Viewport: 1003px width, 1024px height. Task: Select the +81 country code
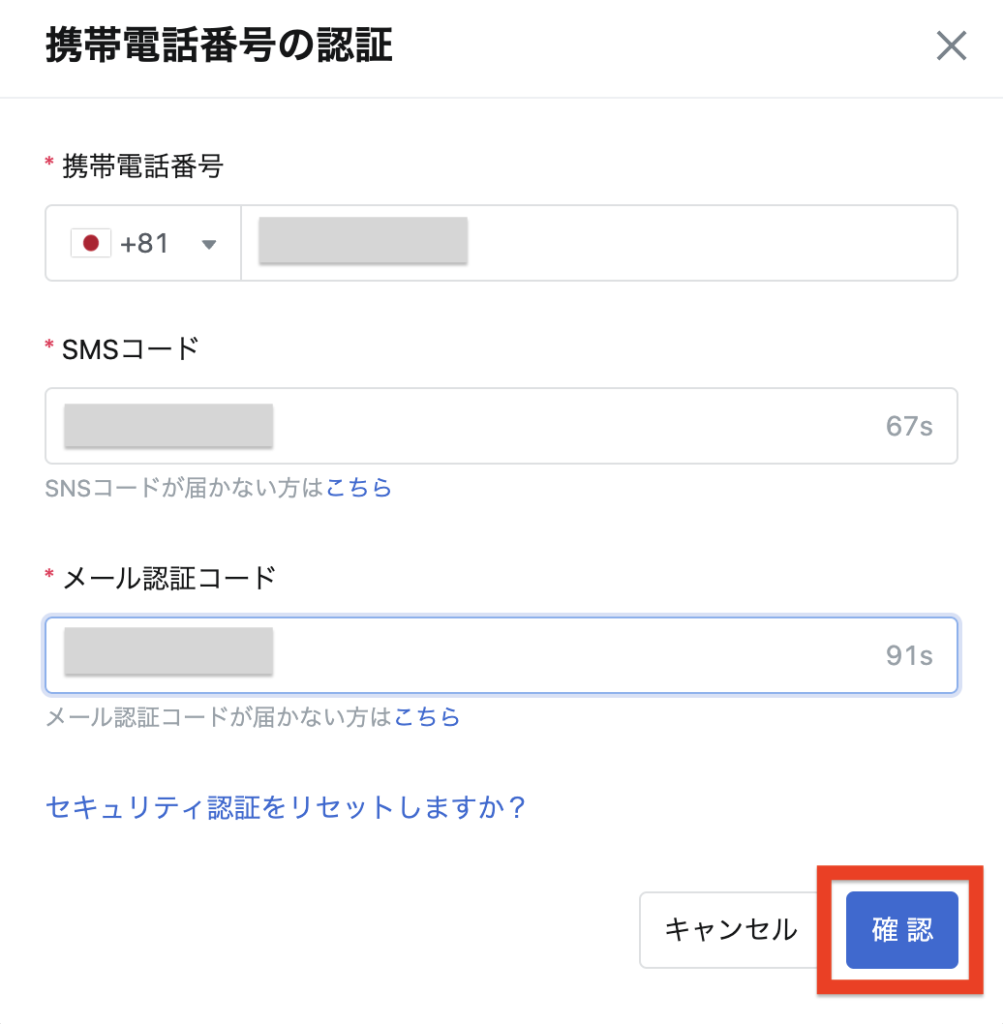pos(145,244)
